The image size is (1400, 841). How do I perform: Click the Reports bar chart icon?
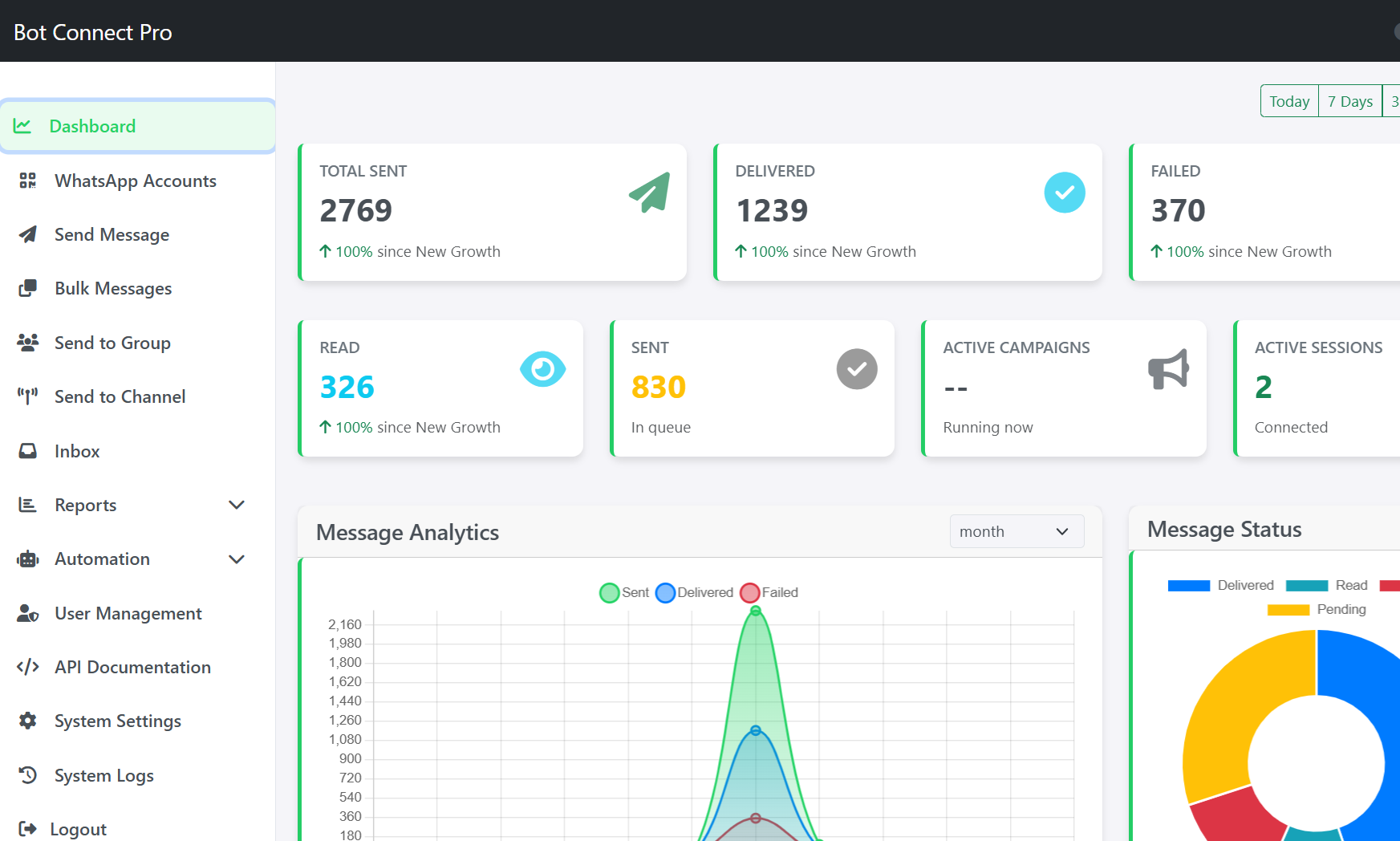28,505
